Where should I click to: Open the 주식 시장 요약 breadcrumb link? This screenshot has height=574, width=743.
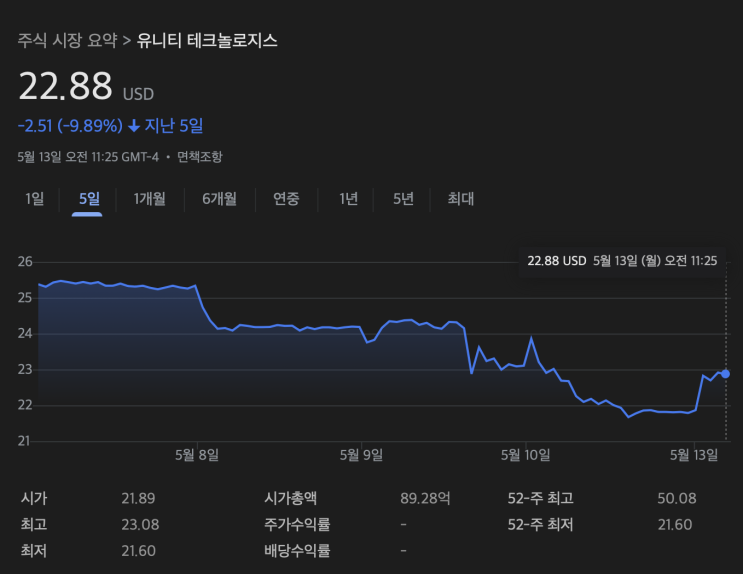[x=67, y=40]
